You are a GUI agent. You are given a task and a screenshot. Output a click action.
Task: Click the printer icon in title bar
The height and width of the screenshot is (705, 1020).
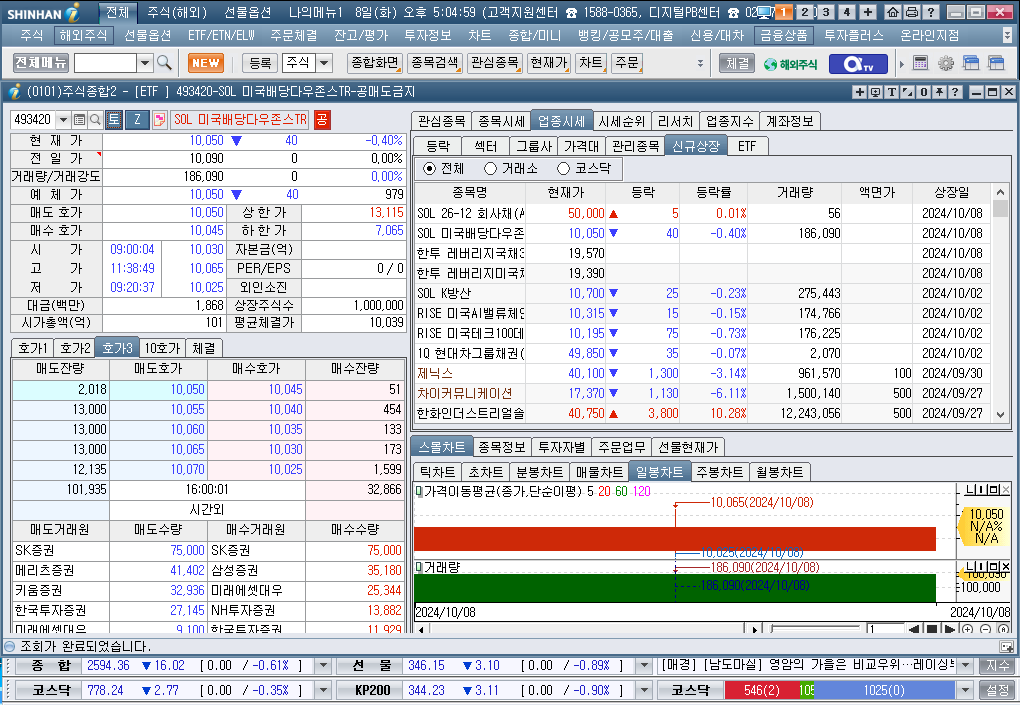(x=912, y=12)
